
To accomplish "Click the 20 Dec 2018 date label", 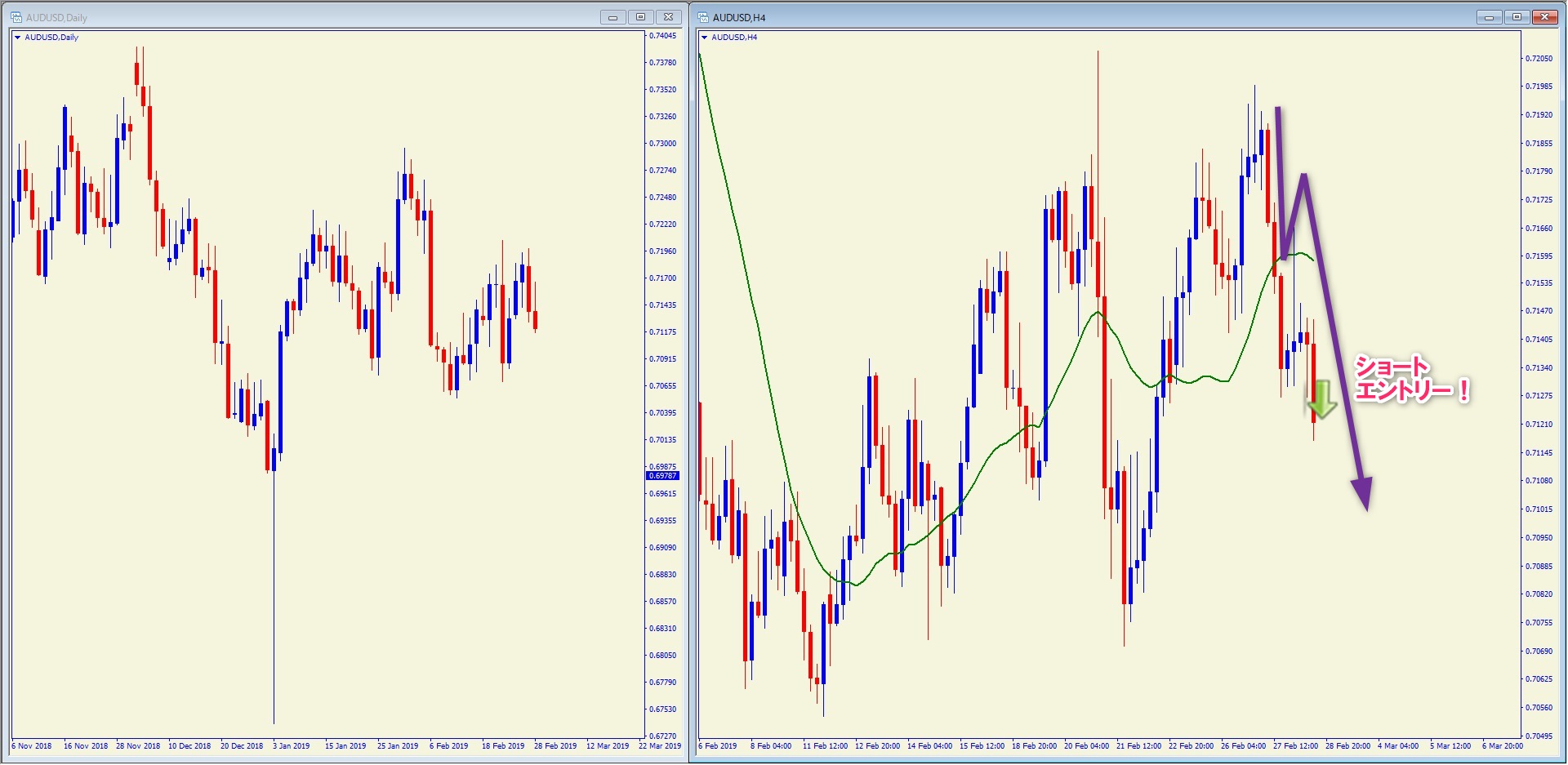I will coord(242,746).
